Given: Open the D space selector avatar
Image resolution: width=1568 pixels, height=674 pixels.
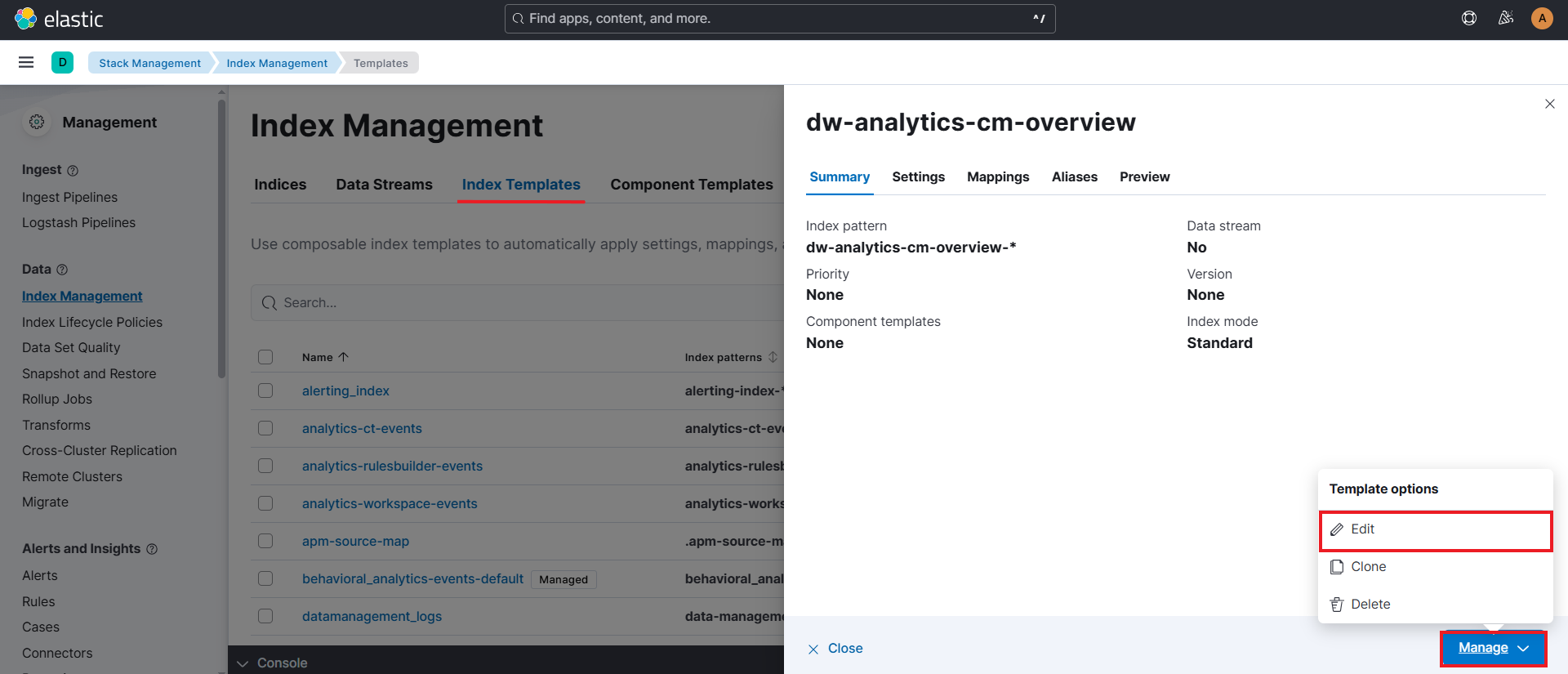Looking at the screenshot, I should click(62, 63).
